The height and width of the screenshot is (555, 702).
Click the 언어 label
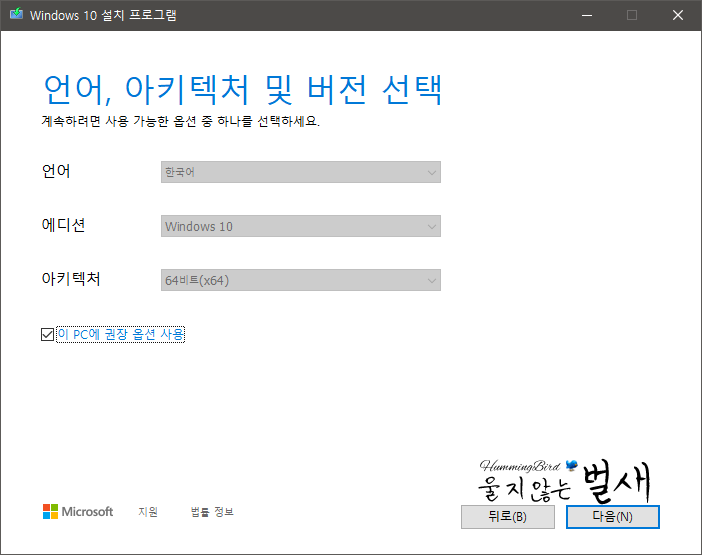pos(56,171)
